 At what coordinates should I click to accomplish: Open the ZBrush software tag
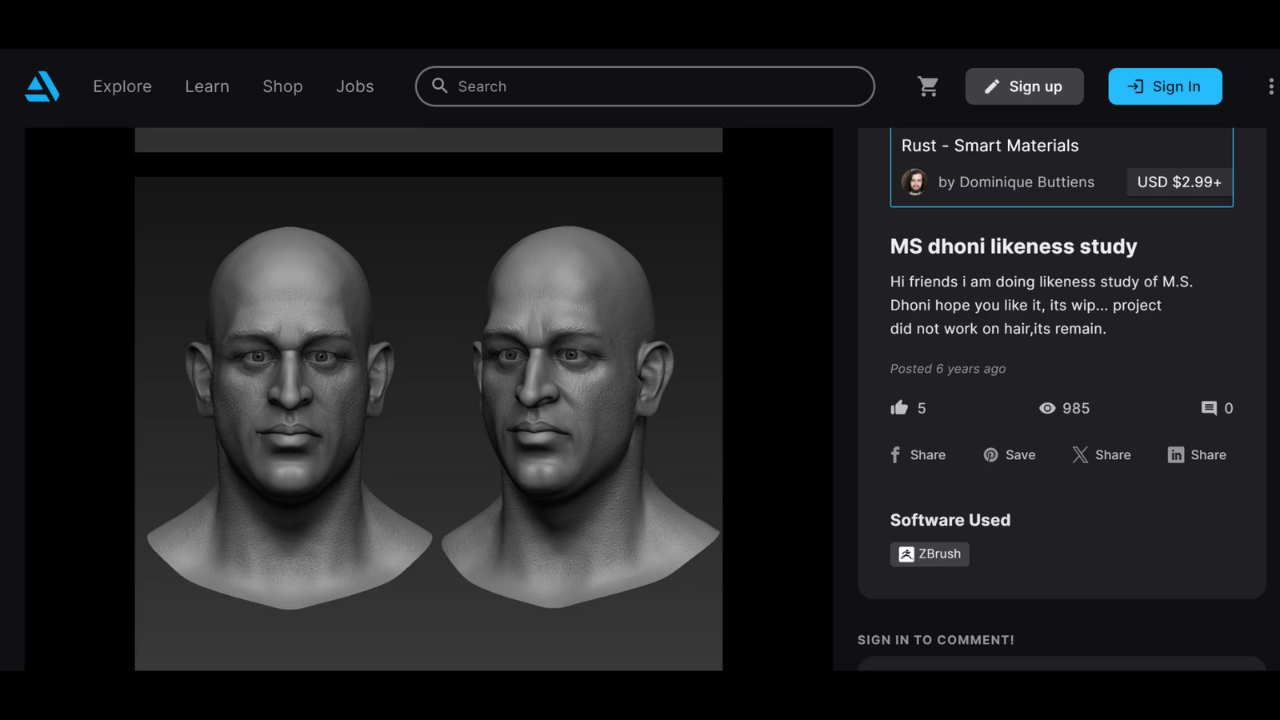(929, 554)
